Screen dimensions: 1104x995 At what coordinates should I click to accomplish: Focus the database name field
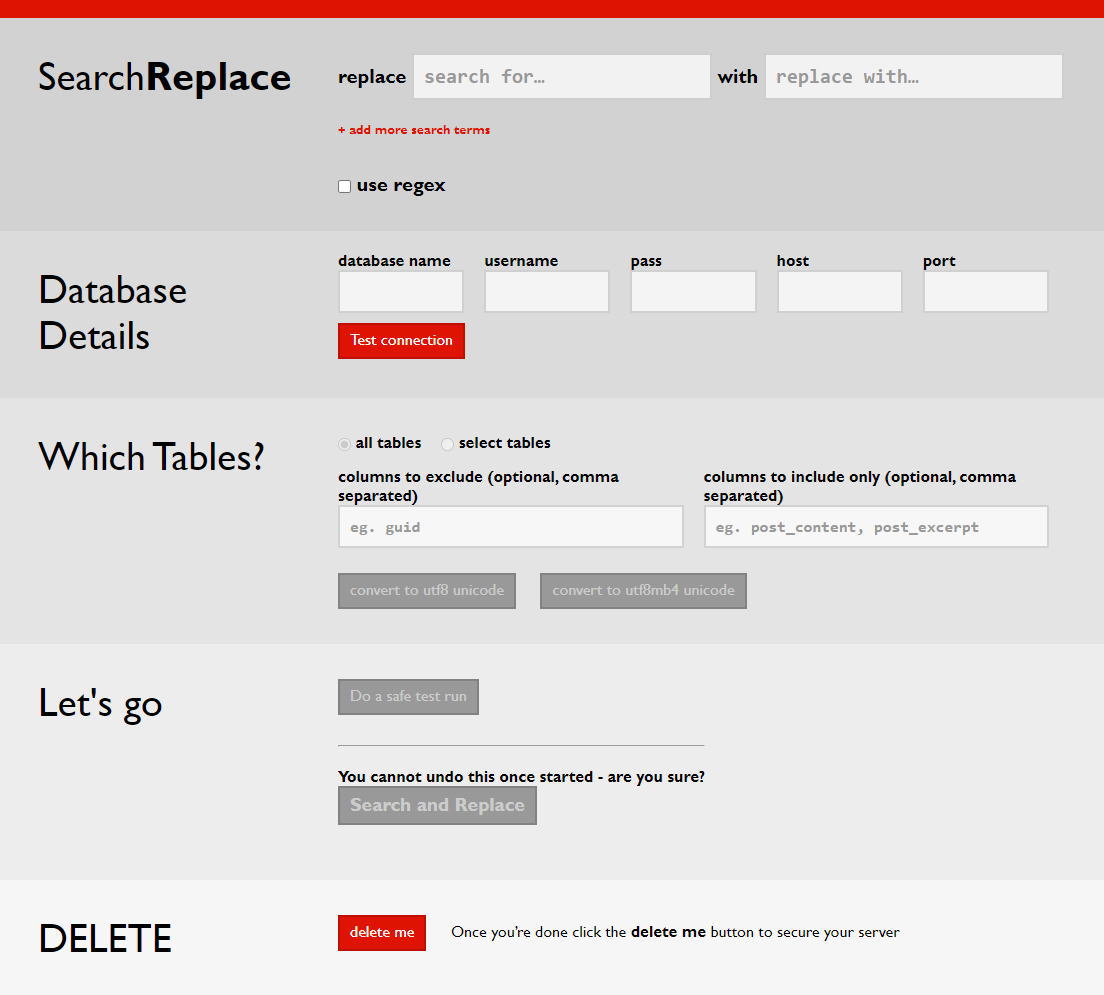click(x=401, y=292)
